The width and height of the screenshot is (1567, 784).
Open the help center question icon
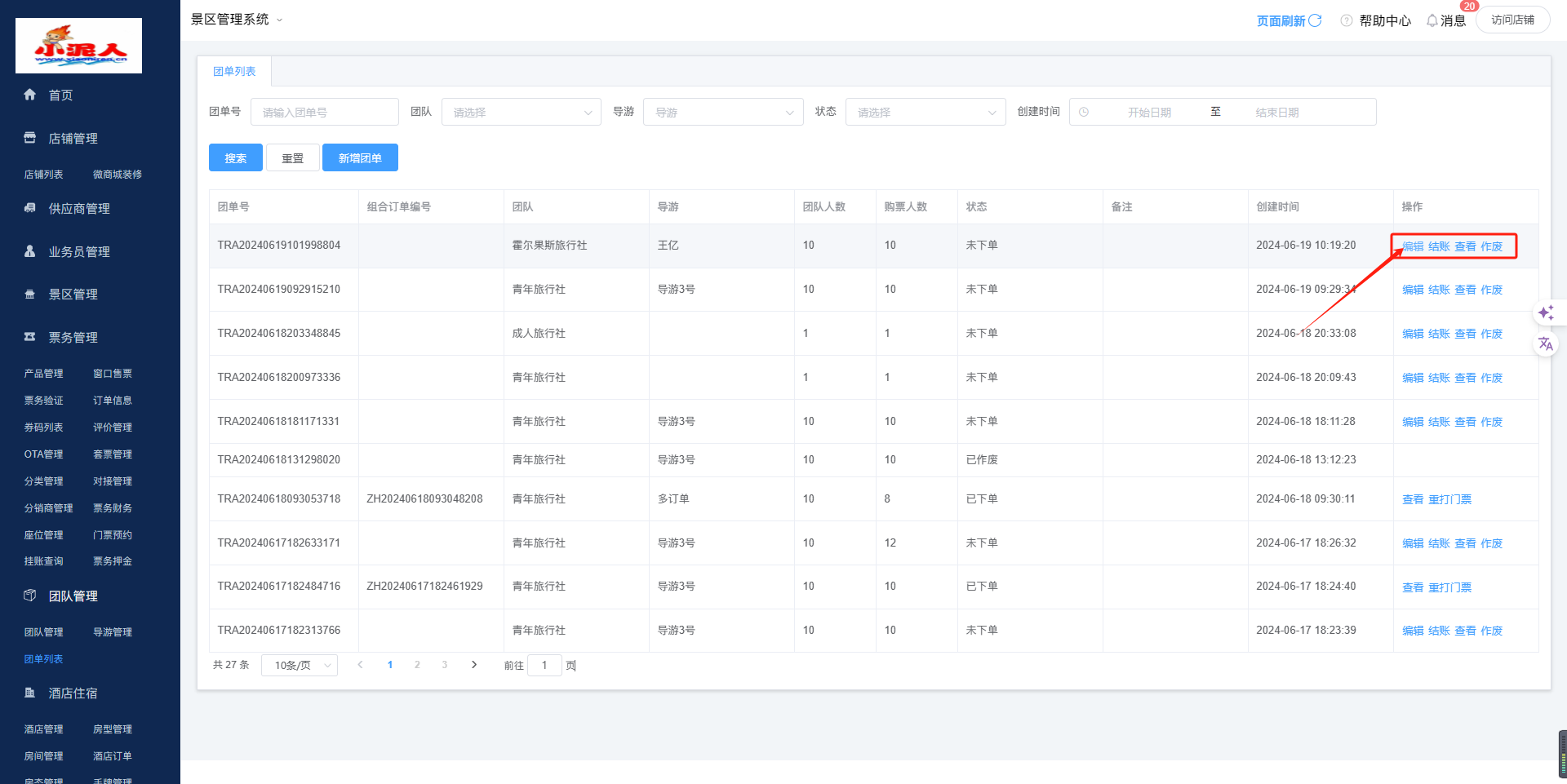click(x=1347, y=20)
